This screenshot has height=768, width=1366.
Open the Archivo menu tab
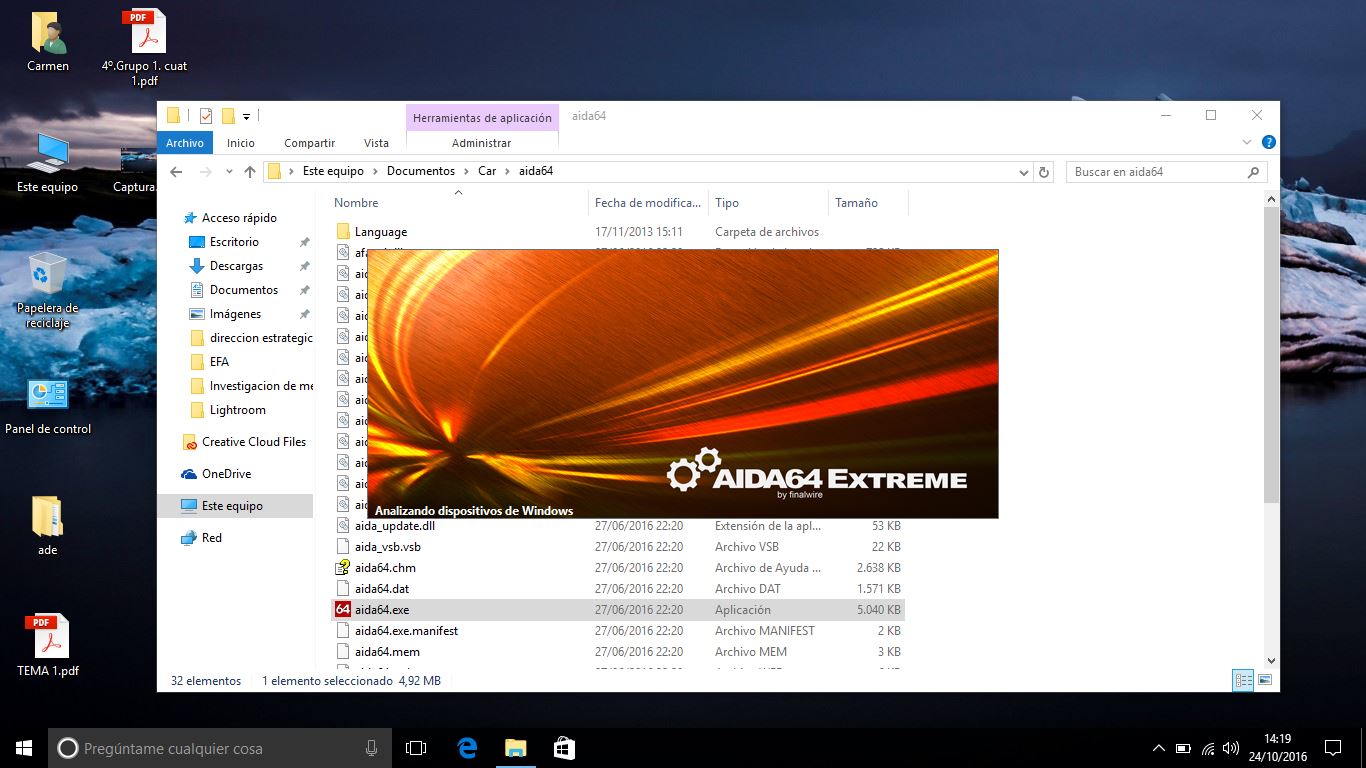(185, 143)
